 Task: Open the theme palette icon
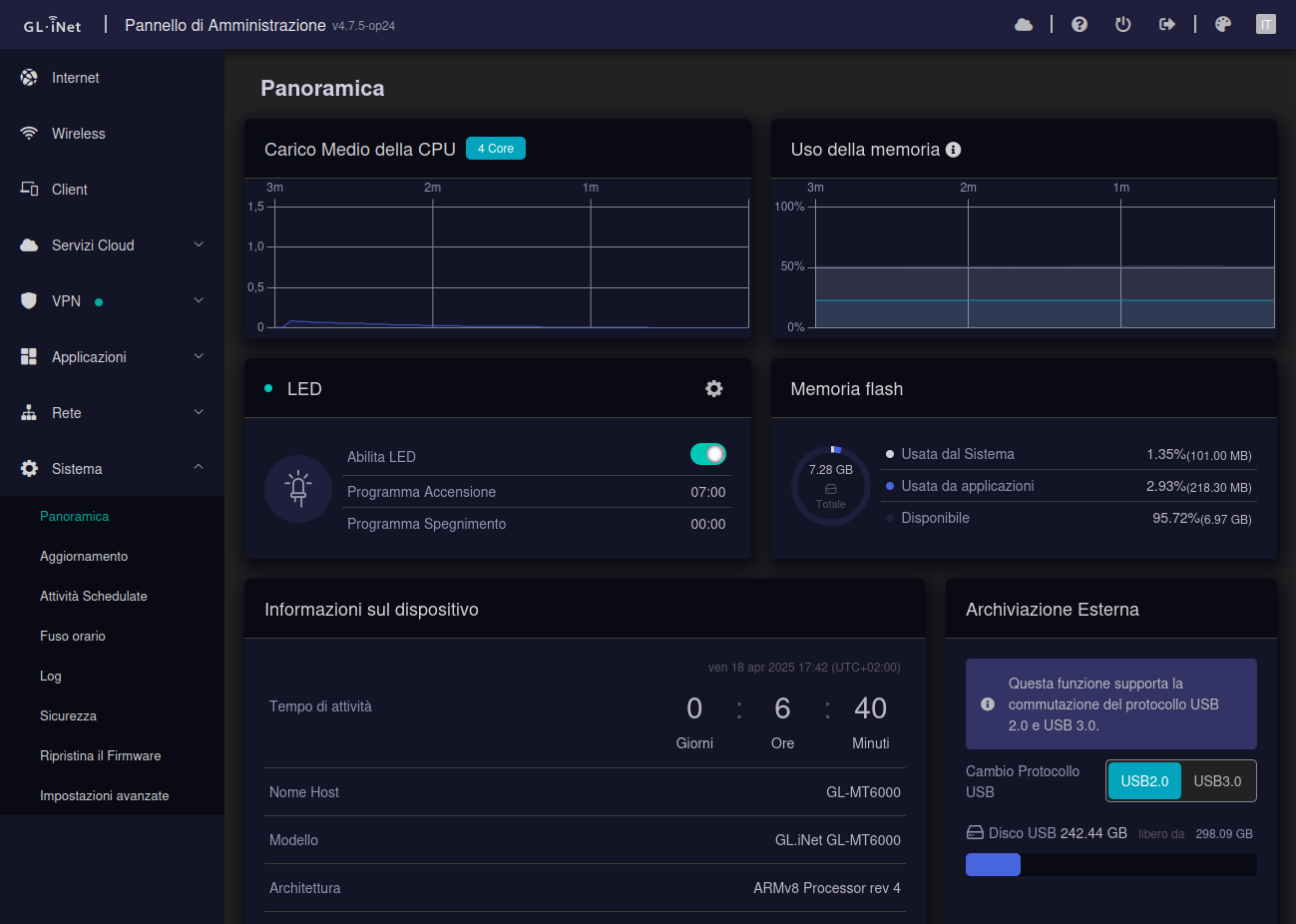[x=1223, y=25]
